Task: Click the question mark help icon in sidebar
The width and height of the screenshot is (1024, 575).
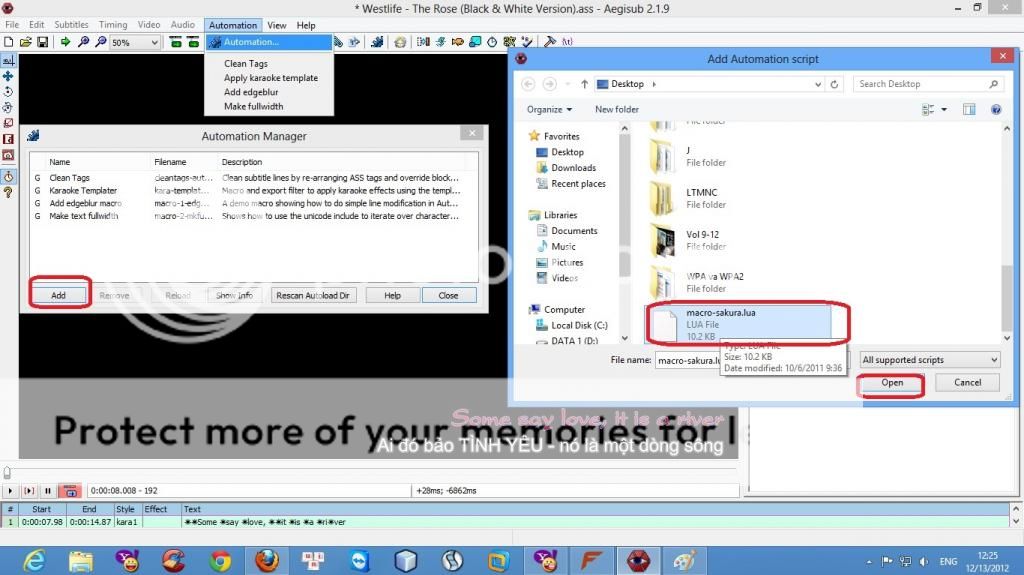Action: (x=8, y=192)
